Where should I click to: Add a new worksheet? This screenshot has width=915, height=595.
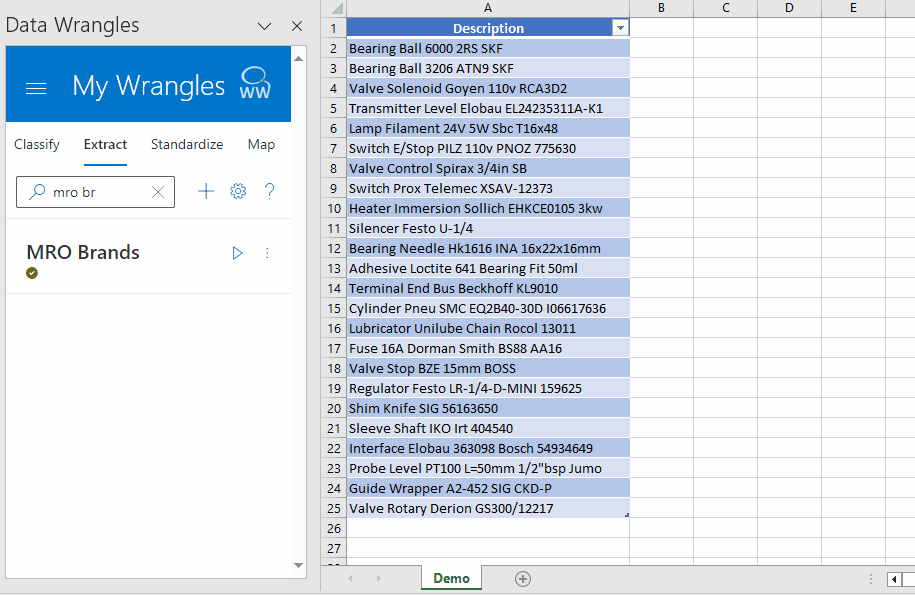pyautogui.click(x=523, y=579)
